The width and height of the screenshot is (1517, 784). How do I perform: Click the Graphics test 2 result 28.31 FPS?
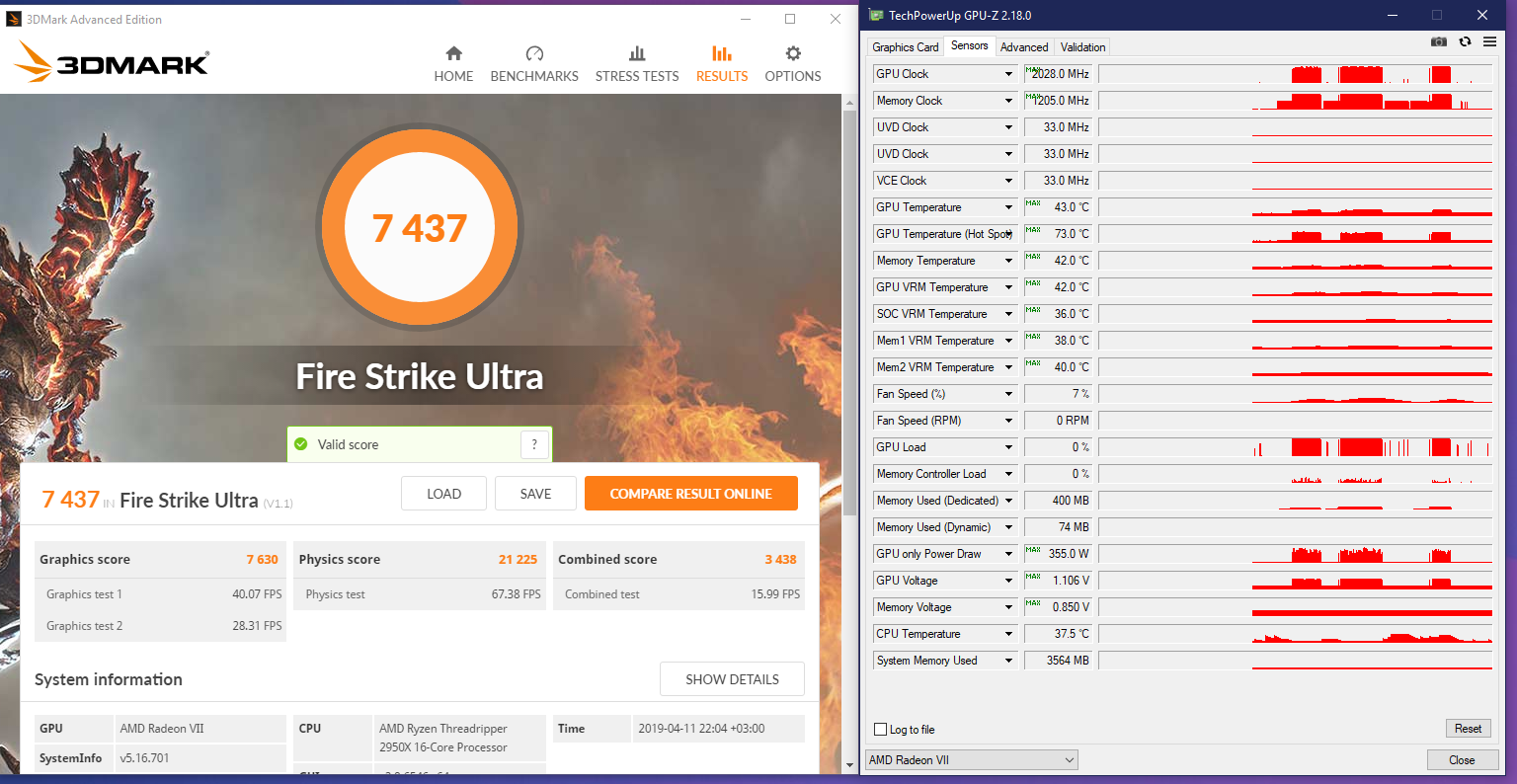point(257,626)
